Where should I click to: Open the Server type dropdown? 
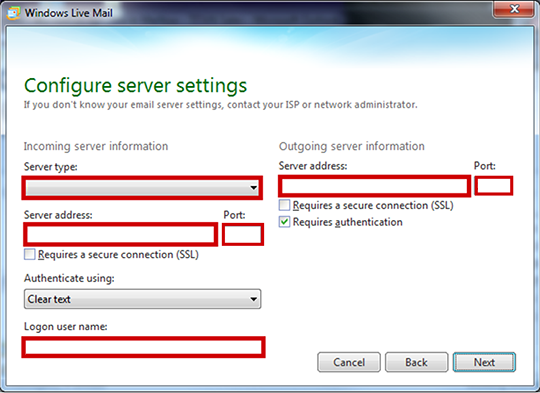coord(142,188)
